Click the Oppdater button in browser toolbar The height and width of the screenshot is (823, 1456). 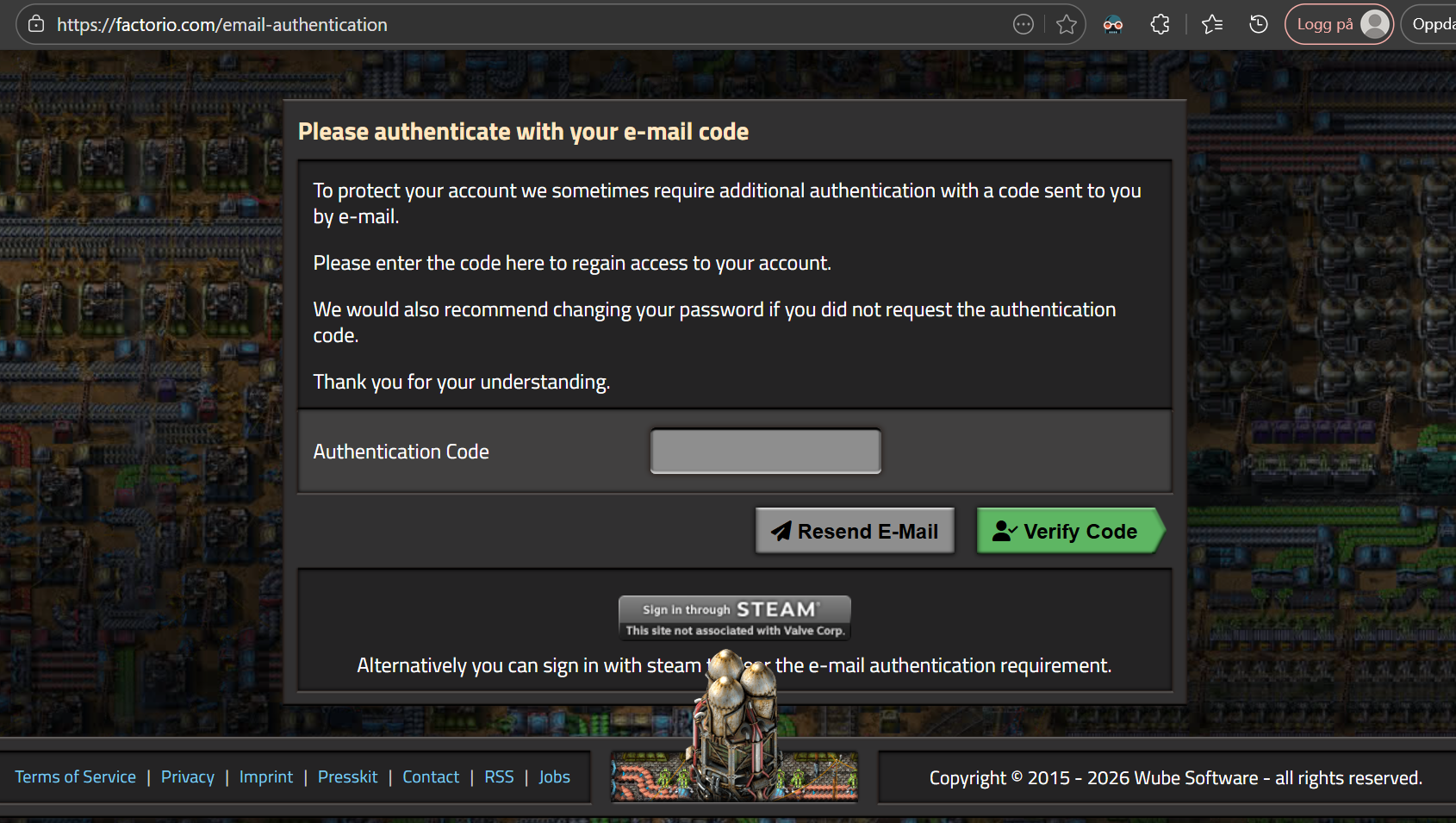[x=1432, y=24]
